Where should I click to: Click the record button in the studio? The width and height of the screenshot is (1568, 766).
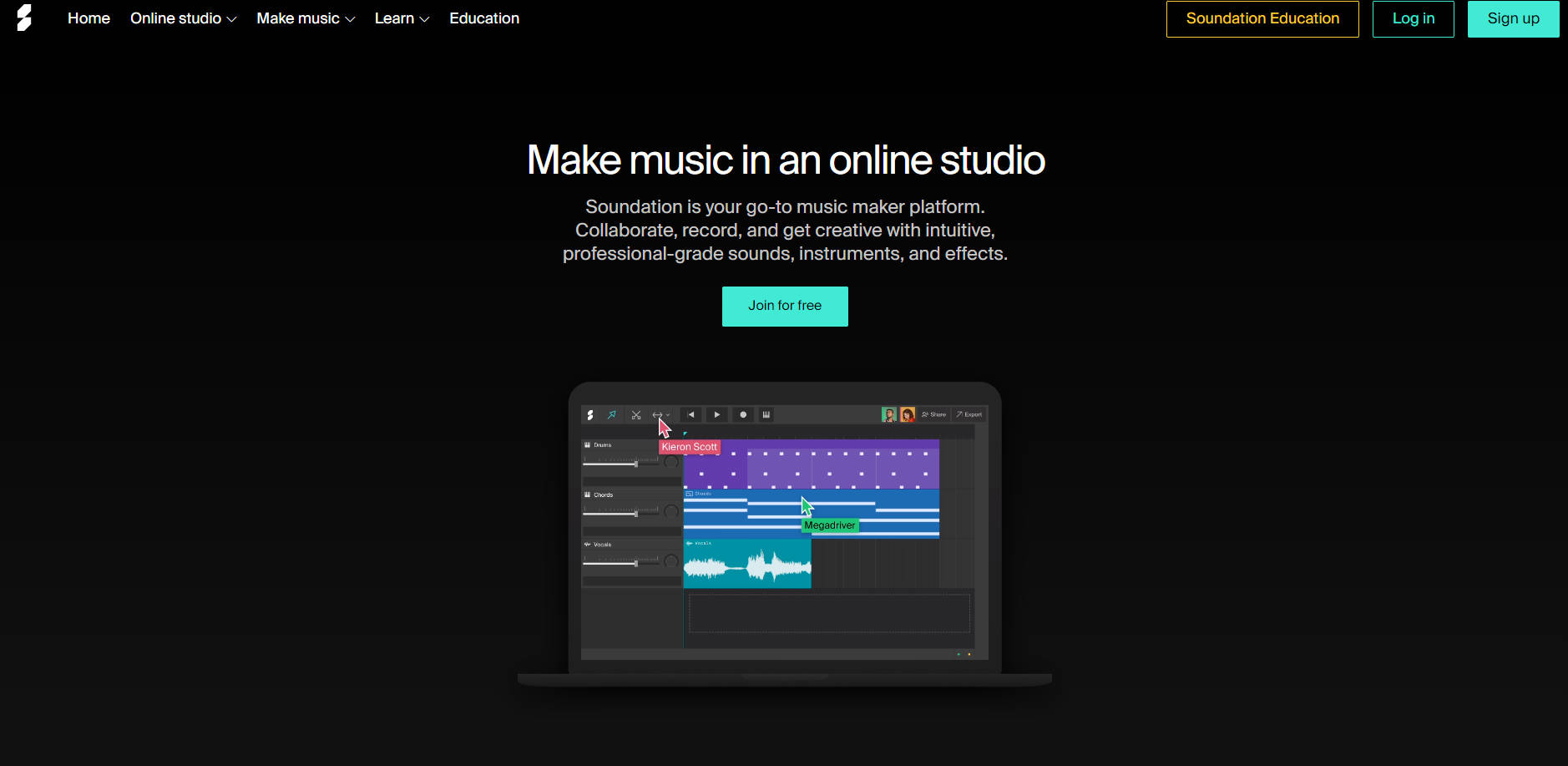tap(743, 414)
